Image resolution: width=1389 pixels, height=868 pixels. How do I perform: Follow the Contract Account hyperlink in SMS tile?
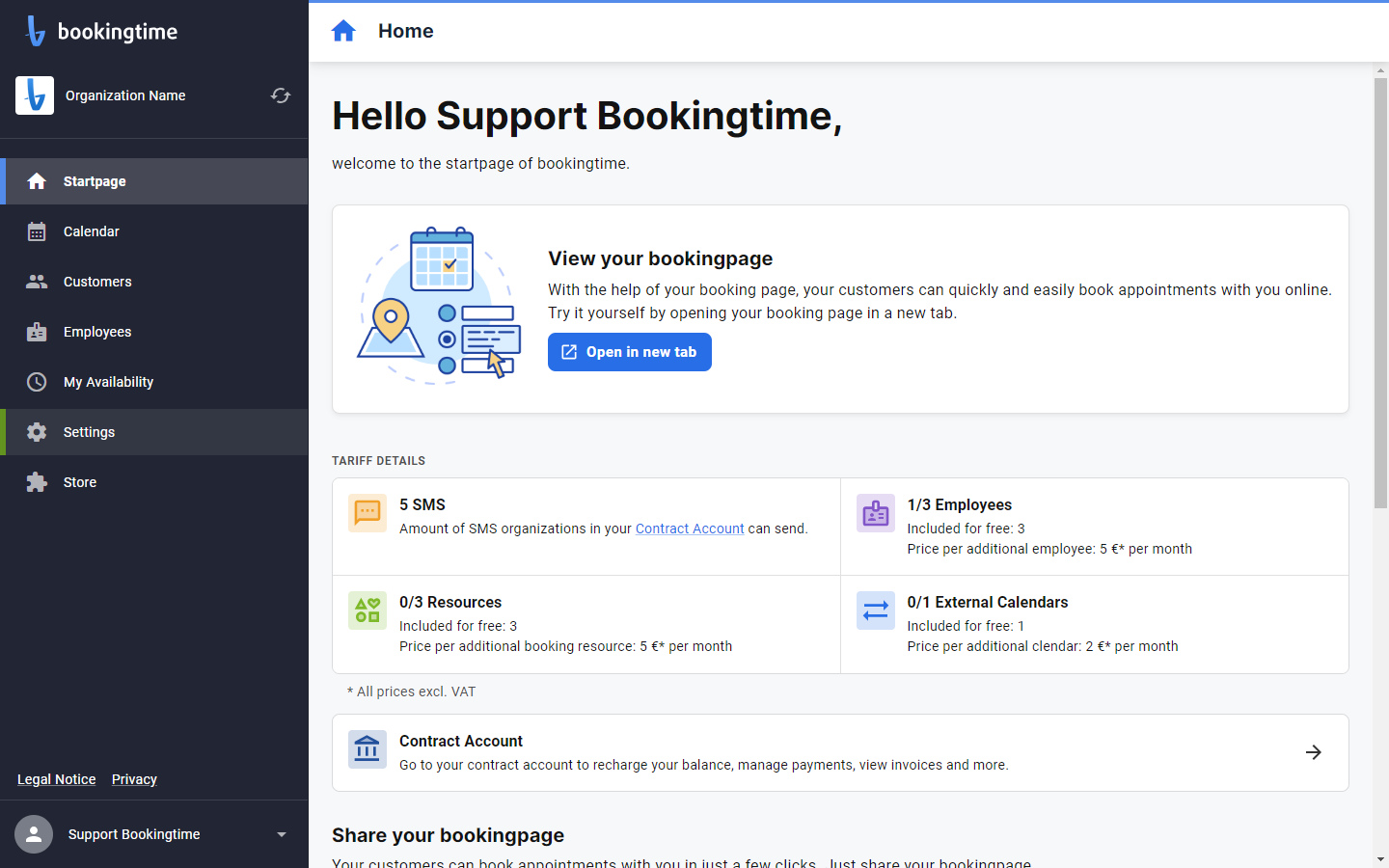690,529
